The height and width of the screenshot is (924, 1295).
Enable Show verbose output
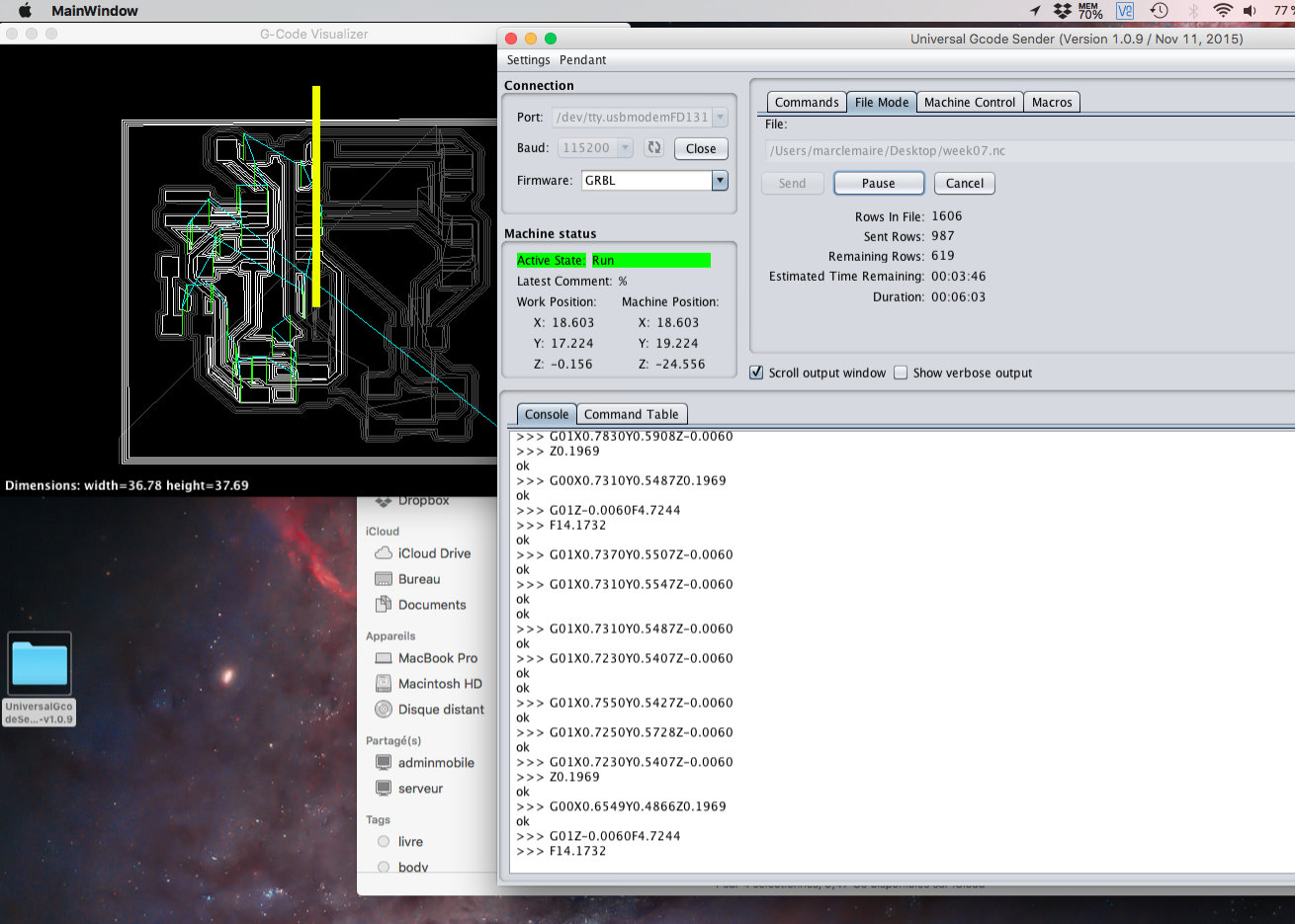pos(901,373)
